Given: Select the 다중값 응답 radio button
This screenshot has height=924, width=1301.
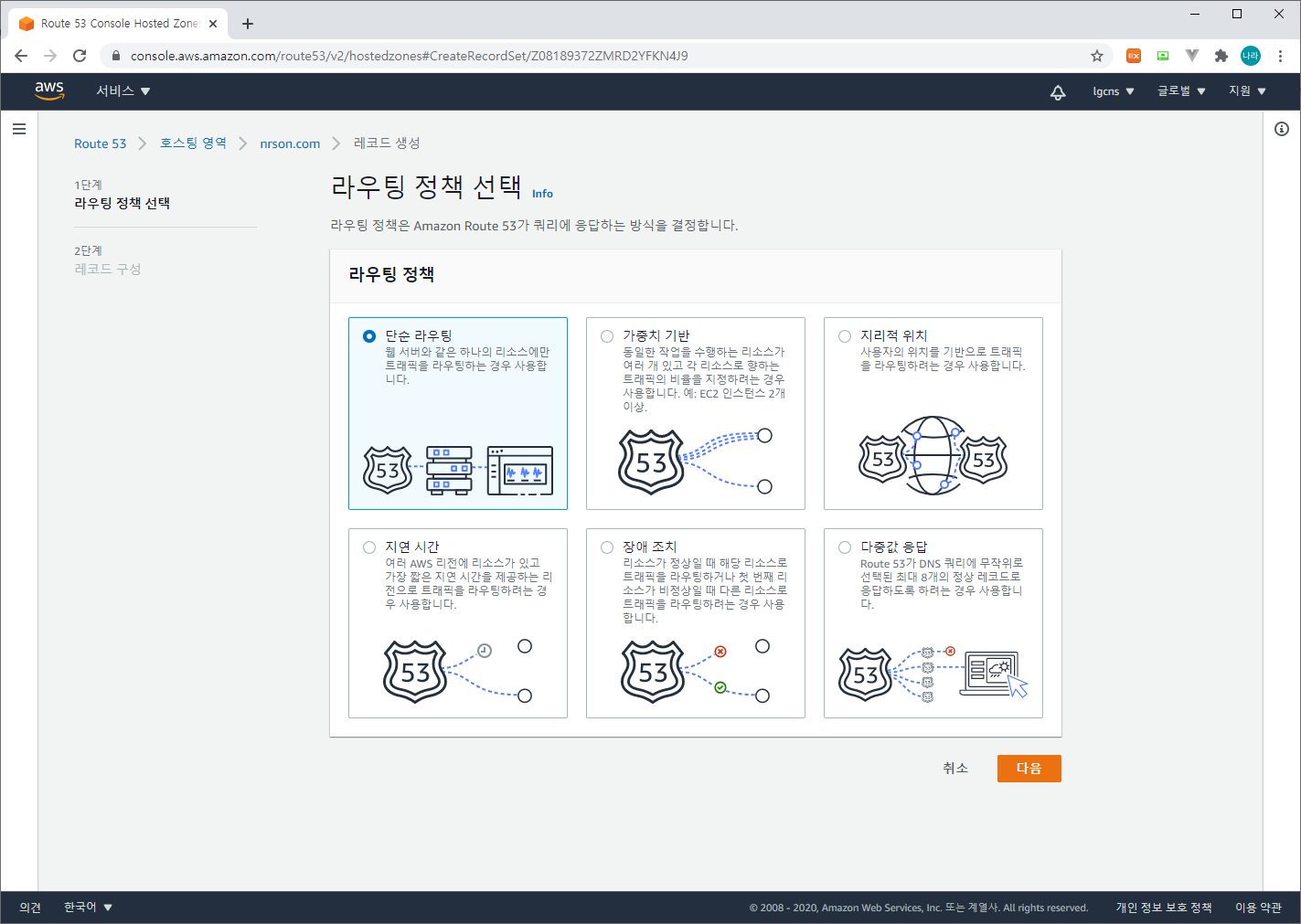Looking at the screenshot, I should (x=845, y=547).
